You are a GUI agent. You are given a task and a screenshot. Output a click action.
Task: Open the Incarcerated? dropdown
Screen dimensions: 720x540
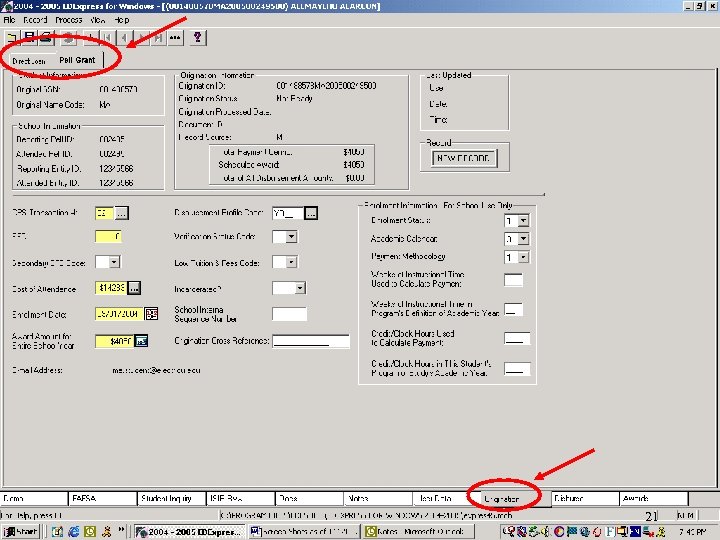300,288
